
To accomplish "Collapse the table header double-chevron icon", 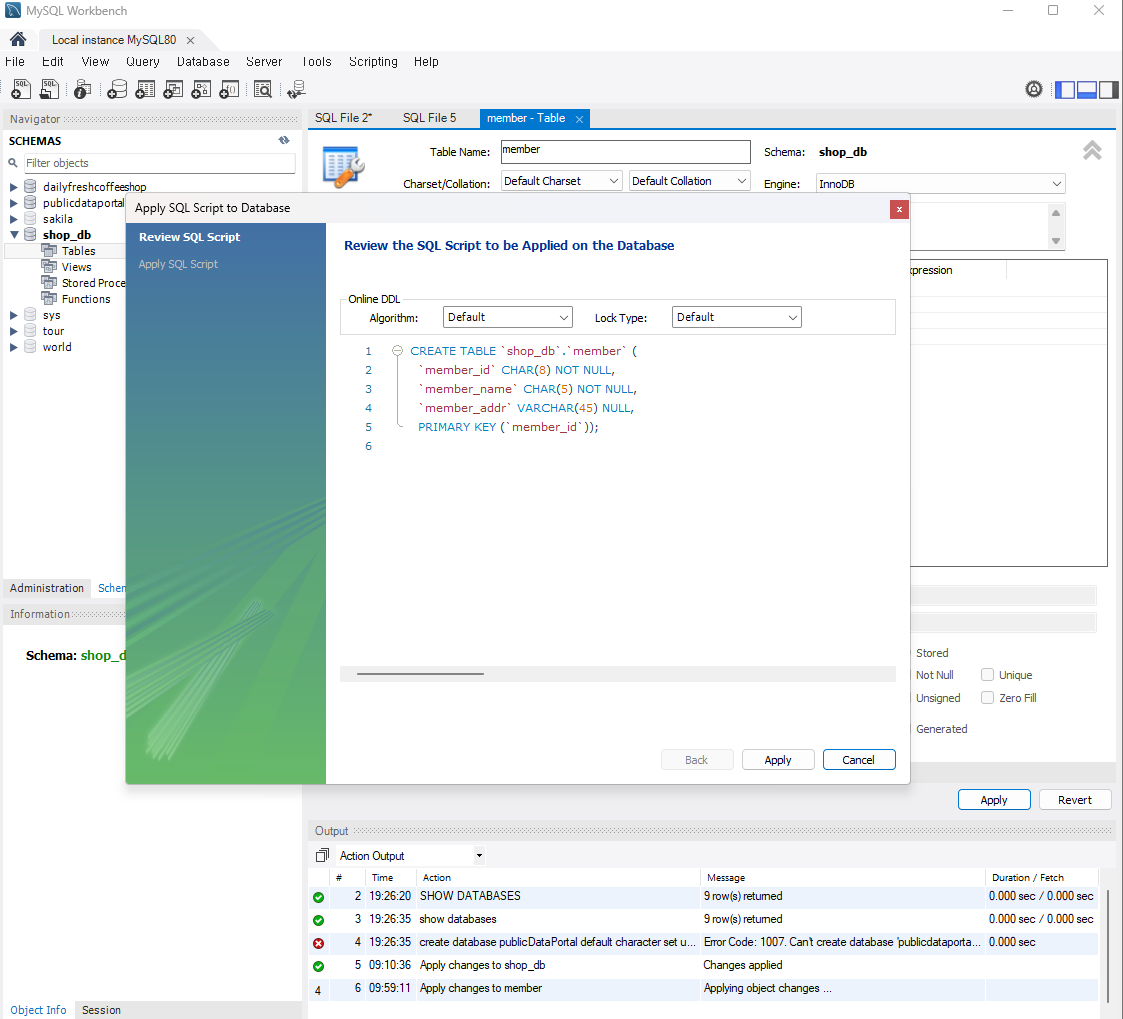I will pos(1091,150).
